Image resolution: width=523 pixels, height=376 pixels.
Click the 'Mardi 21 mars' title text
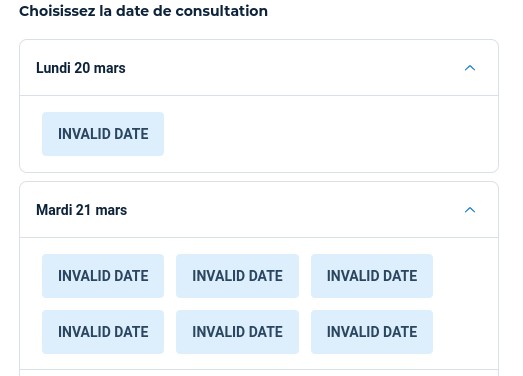click(81, 210)
